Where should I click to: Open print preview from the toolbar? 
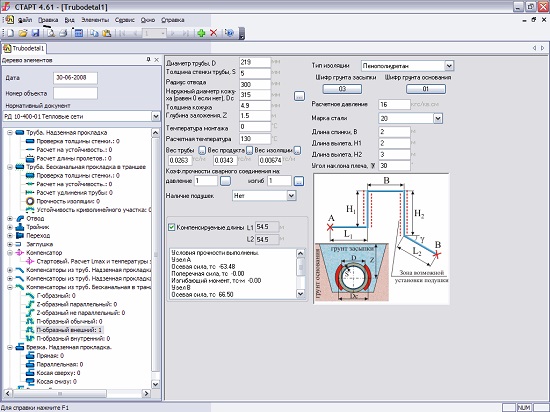51,33
